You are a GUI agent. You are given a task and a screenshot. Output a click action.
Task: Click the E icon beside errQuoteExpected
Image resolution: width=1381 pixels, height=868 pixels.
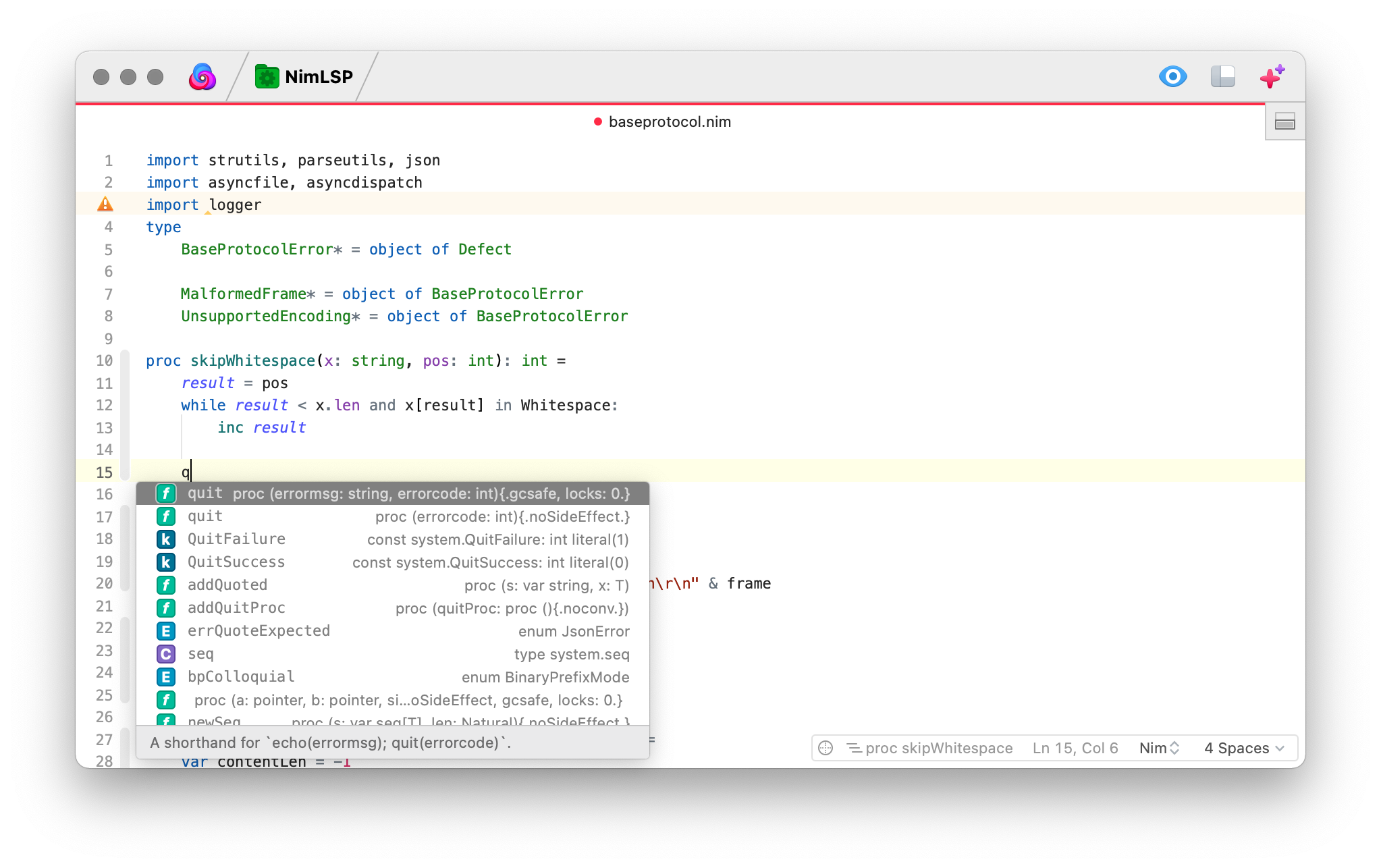pos(166,631)
